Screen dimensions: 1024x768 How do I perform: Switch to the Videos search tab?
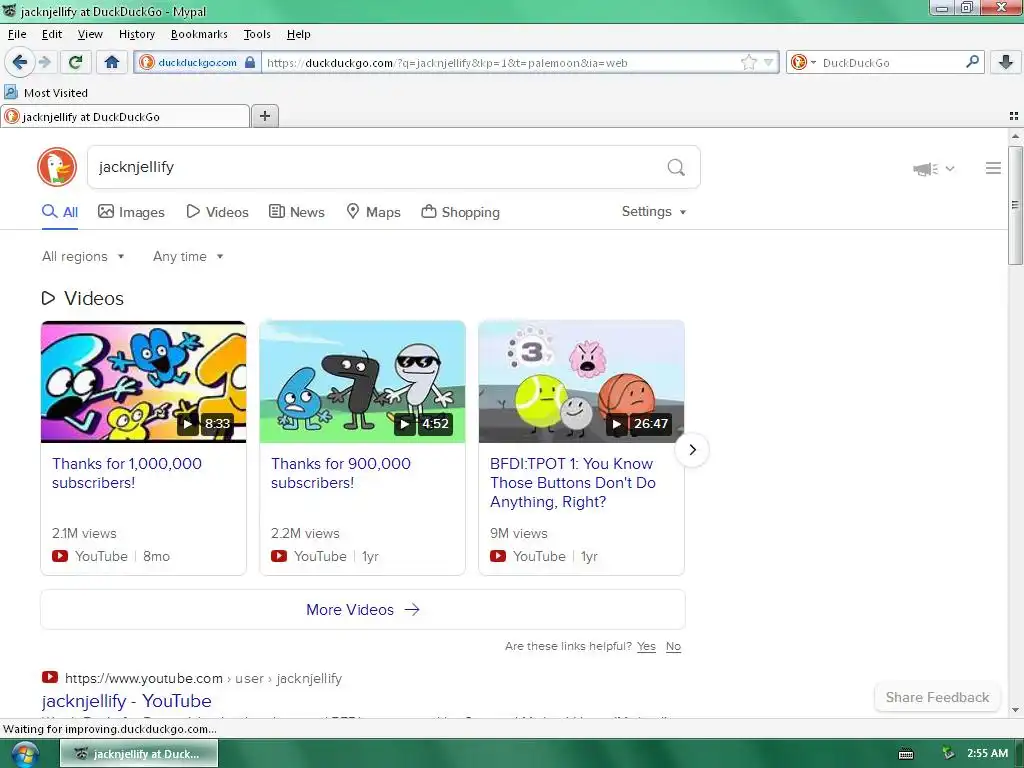(x=217, y=212)
